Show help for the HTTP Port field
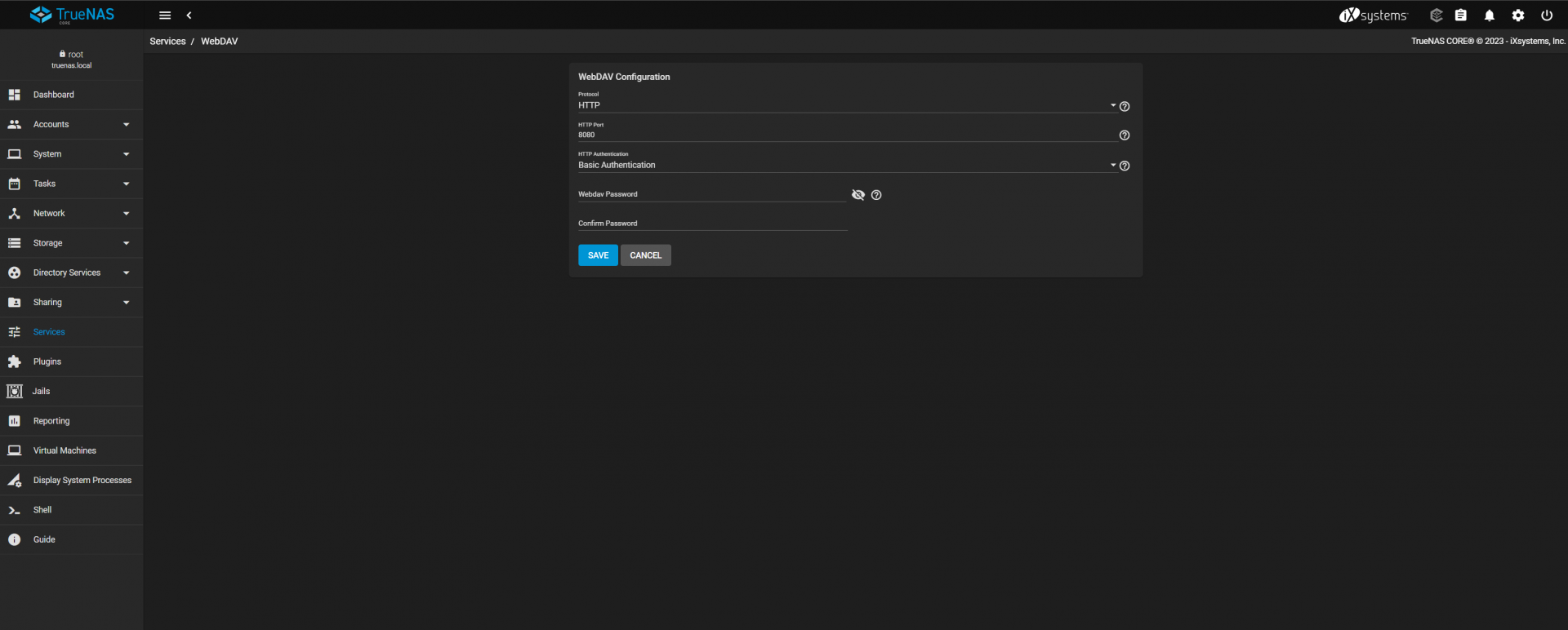The image size is (1568, 630). pos(1125,135)
